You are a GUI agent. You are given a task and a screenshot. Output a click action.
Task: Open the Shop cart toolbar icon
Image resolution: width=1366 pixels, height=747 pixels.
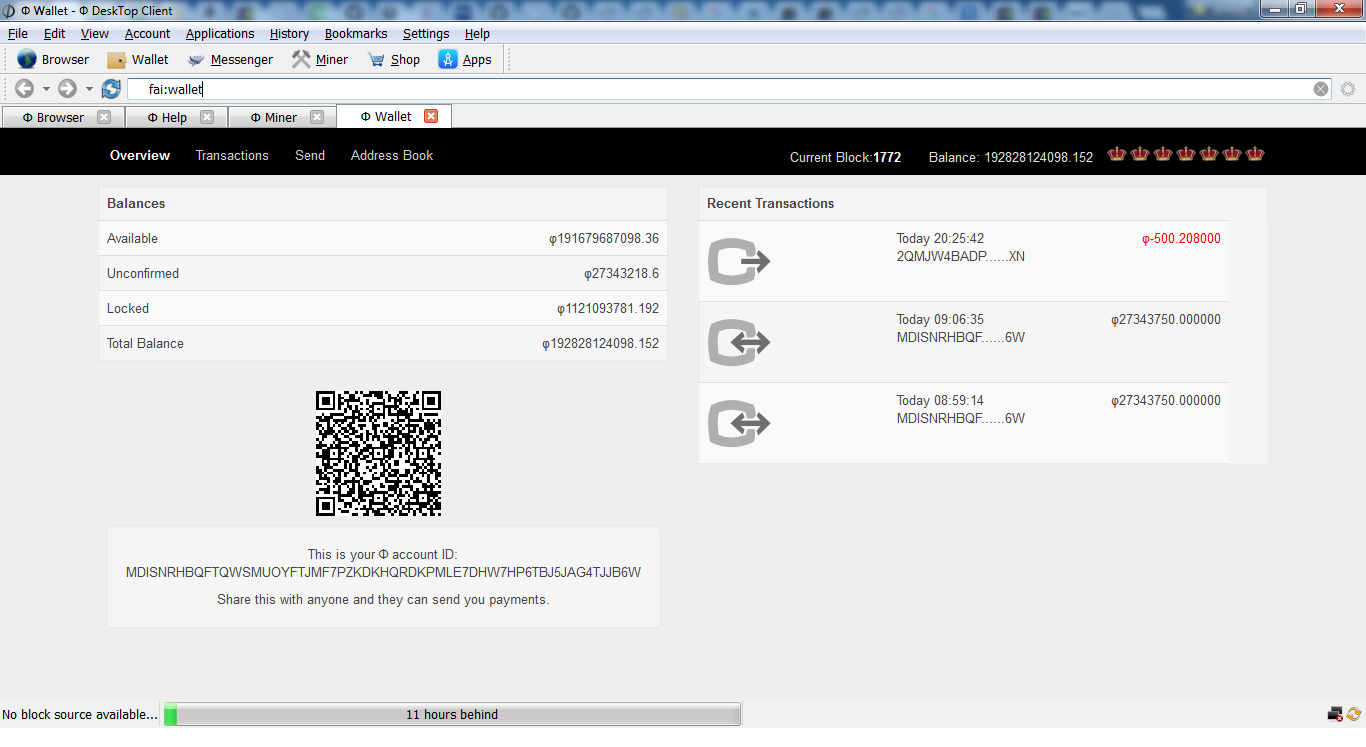click(376, 60)
